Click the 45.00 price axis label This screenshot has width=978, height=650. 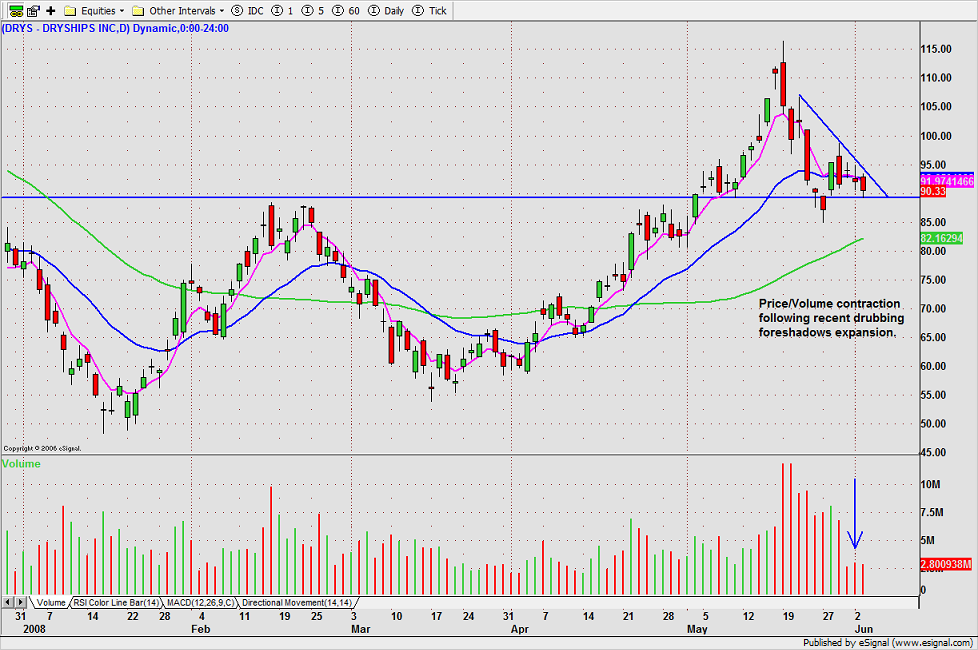934,453
